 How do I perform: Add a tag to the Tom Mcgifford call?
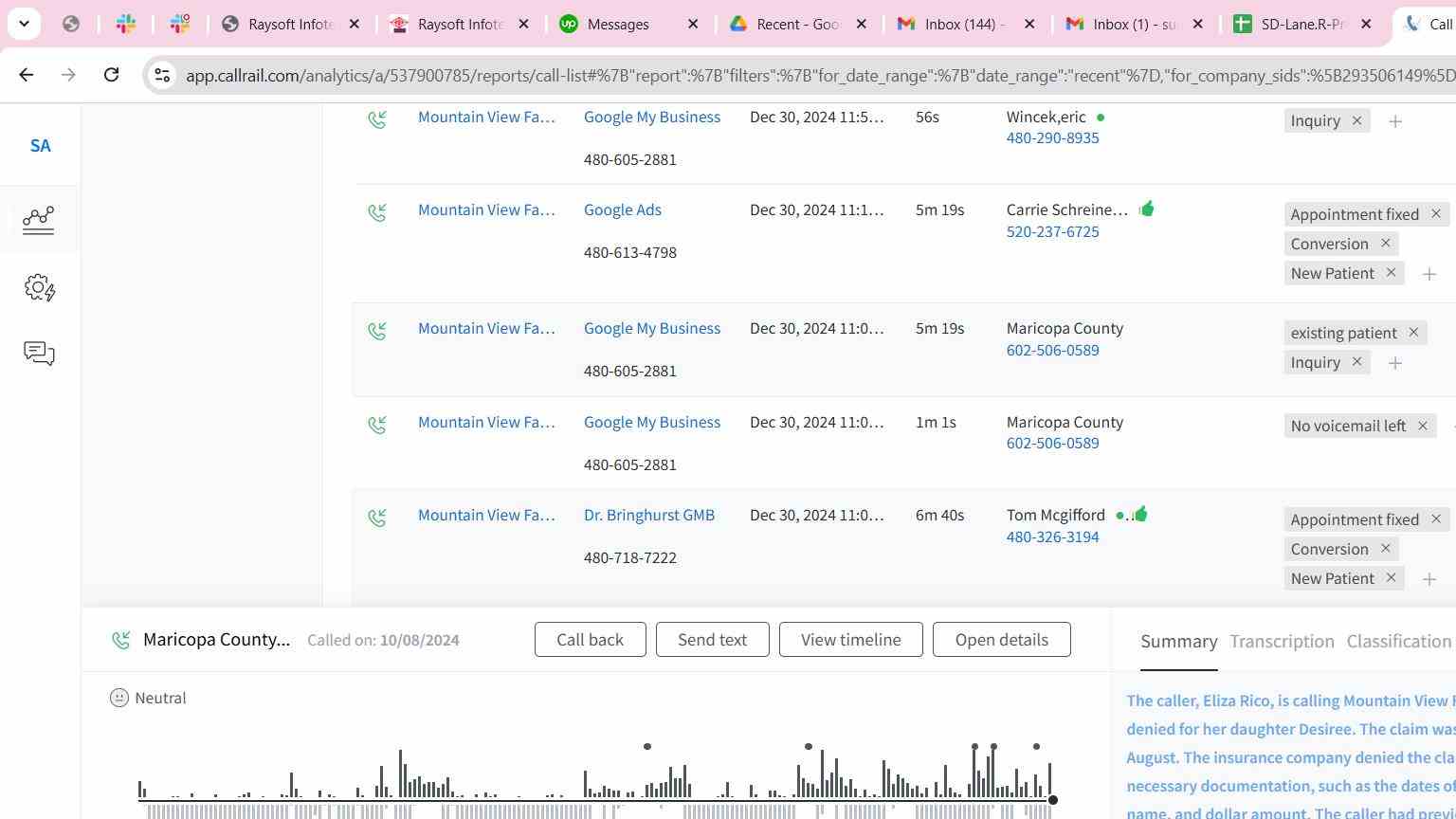click(1429, 579)
